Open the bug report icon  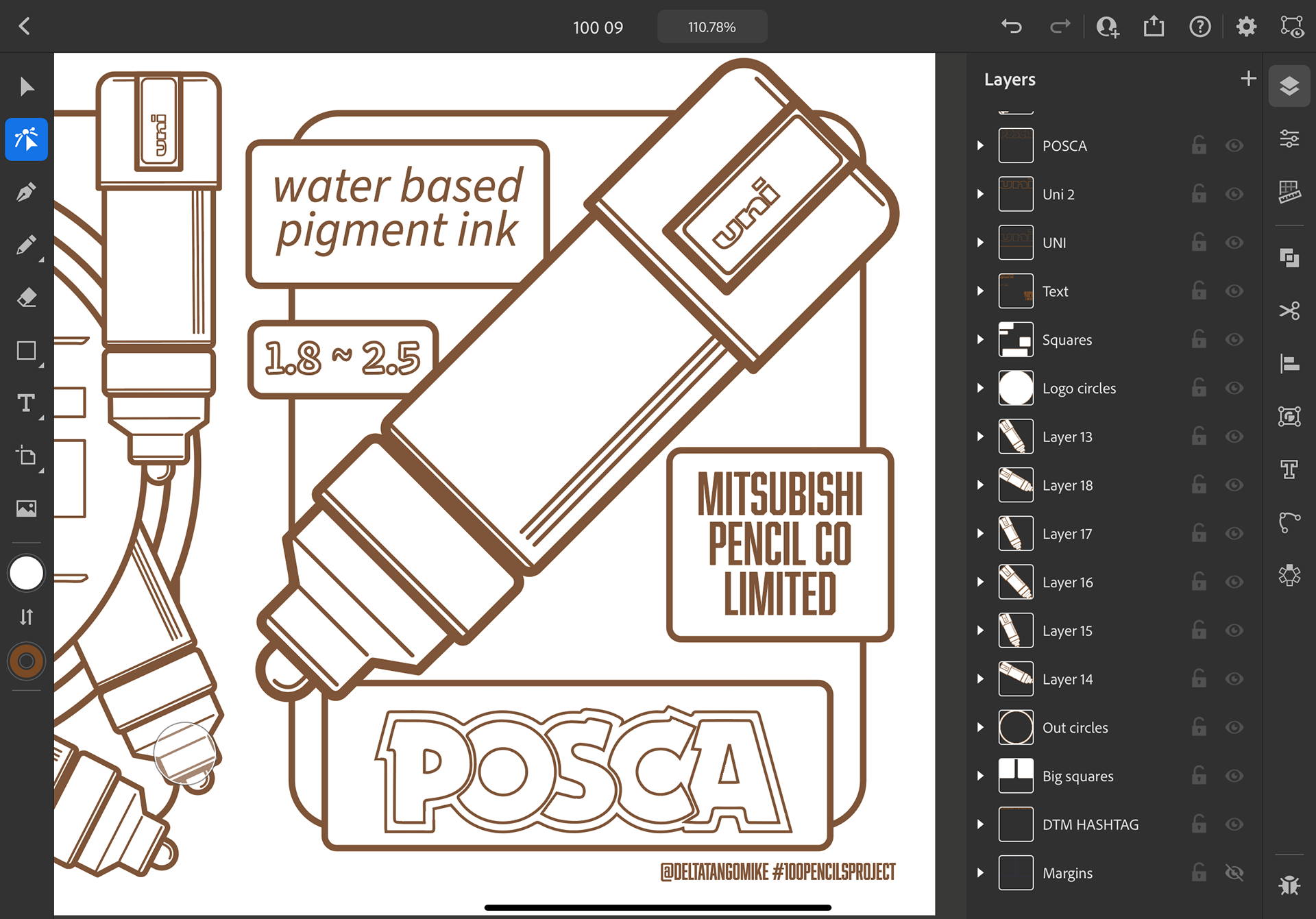pyautogui.click(x=1289, y=885)
